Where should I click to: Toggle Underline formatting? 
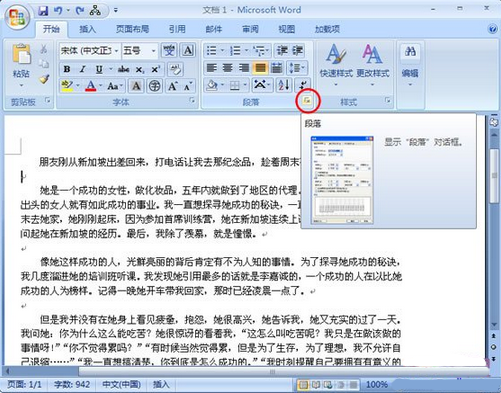tap(99, 69)
